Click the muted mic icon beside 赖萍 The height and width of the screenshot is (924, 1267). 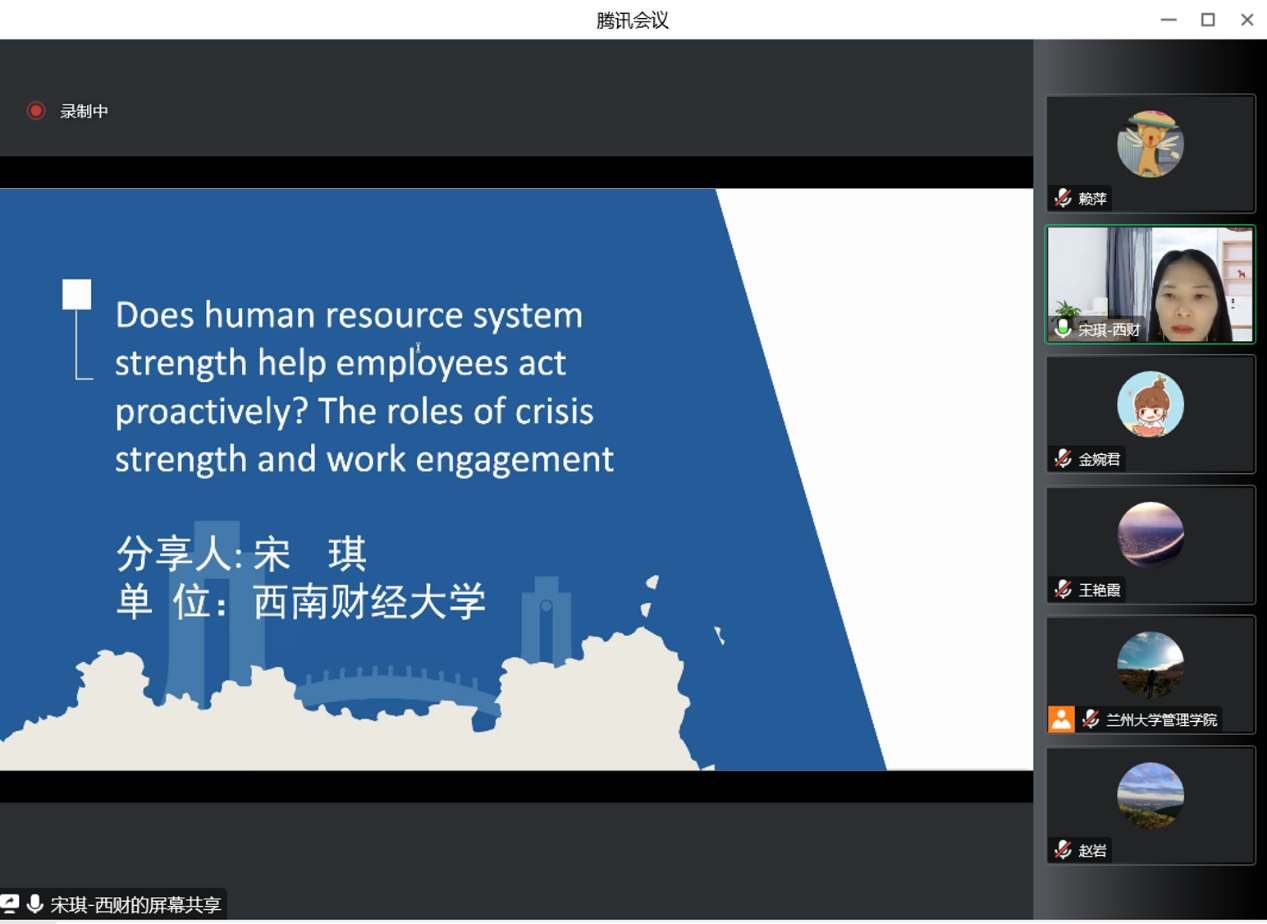1063,199
